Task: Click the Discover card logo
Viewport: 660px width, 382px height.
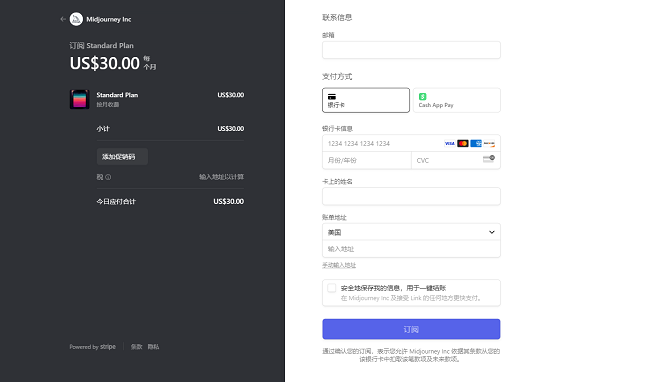Action: (x=489, y=143)
